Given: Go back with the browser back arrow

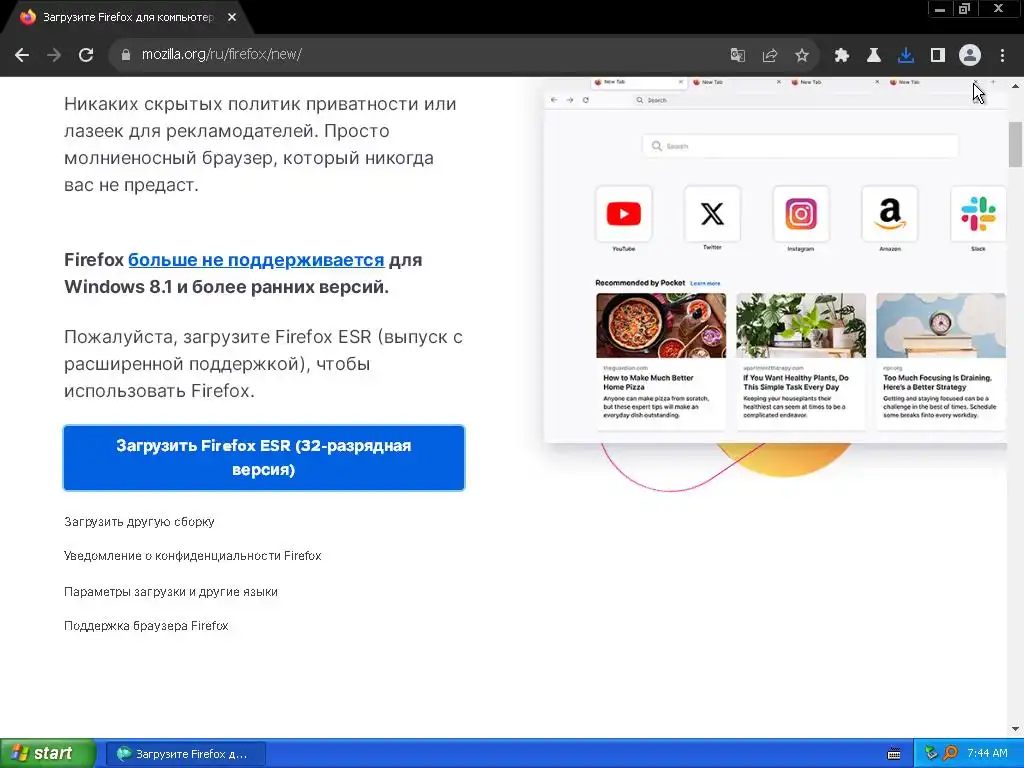Looking at the screenshot, I should (x=22, y=55).
